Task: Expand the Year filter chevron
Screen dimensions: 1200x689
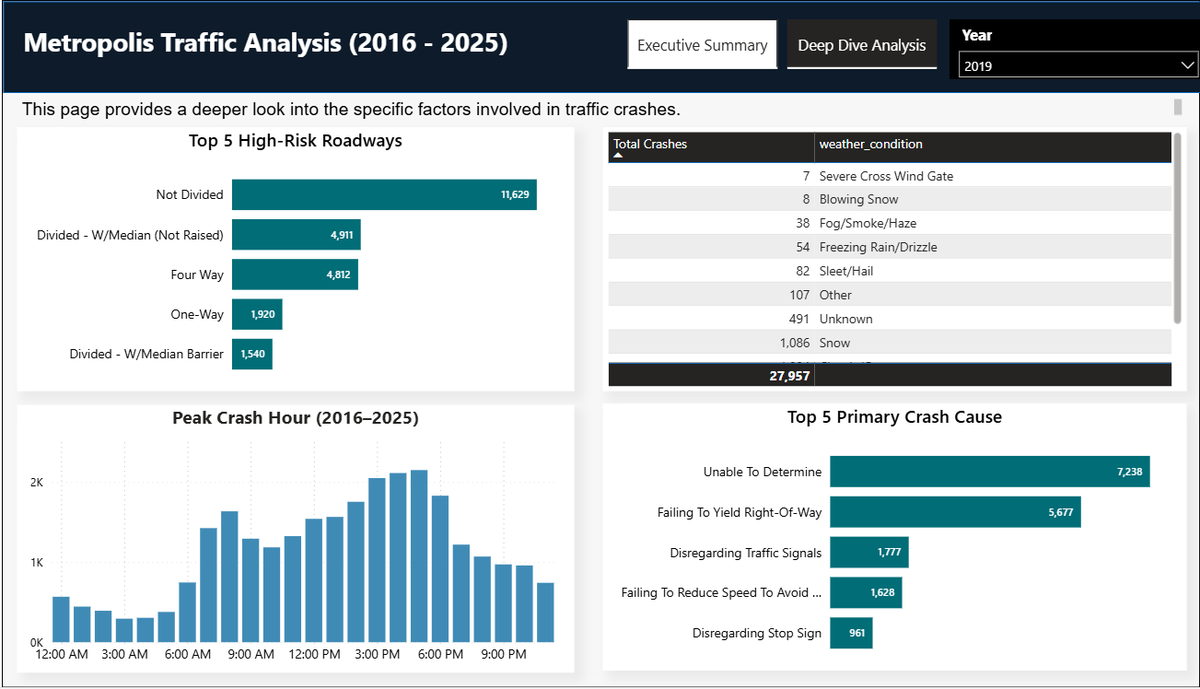Action: coord(1188,64)
